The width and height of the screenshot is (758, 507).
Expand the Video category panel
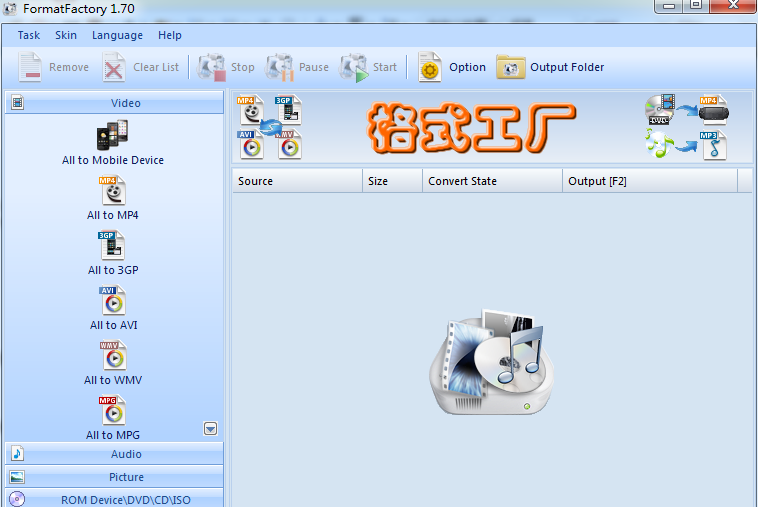pos(114,102)
